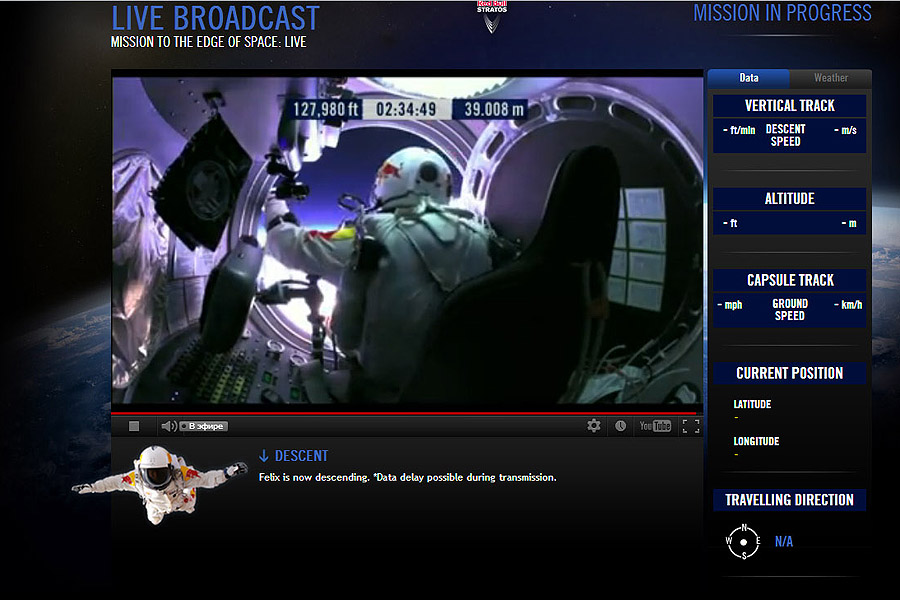Click the CURRENT POSITION header
Image resolution: width=900 pixels, height=600 pixels.
pyautogui.click(x=789, y=373)
